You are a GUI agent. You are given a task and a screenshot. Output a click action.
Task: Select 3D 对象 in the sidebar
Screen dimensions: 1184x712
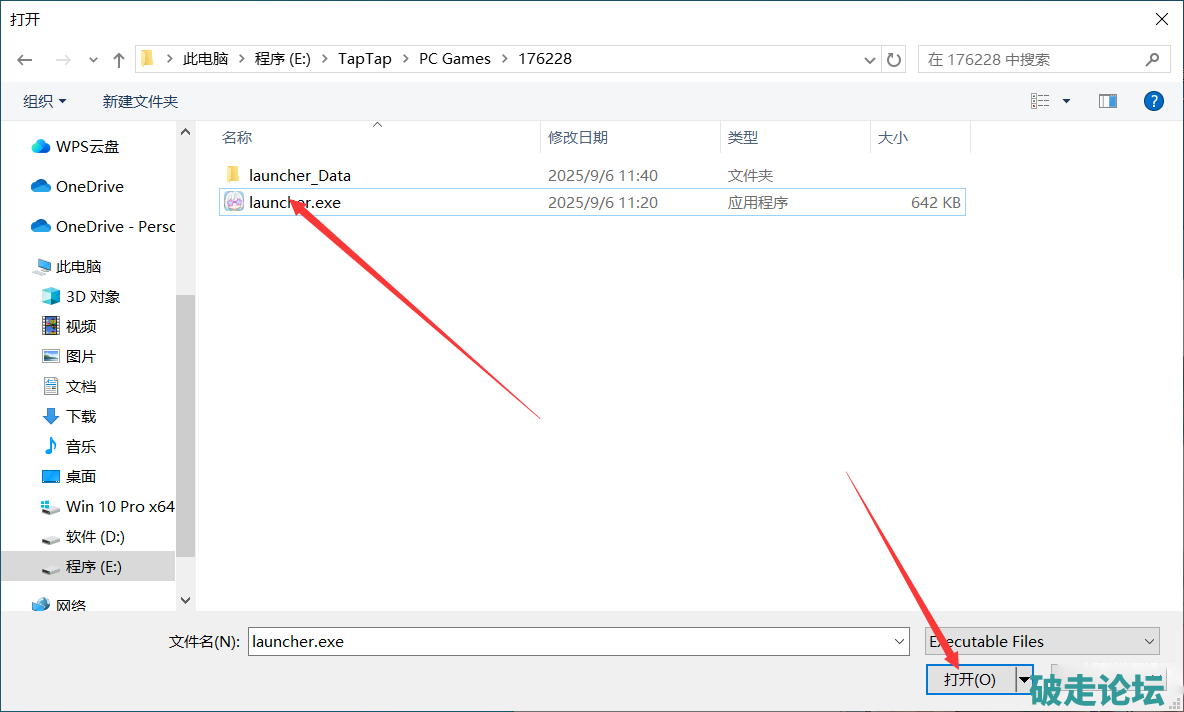tap(92, 296)
